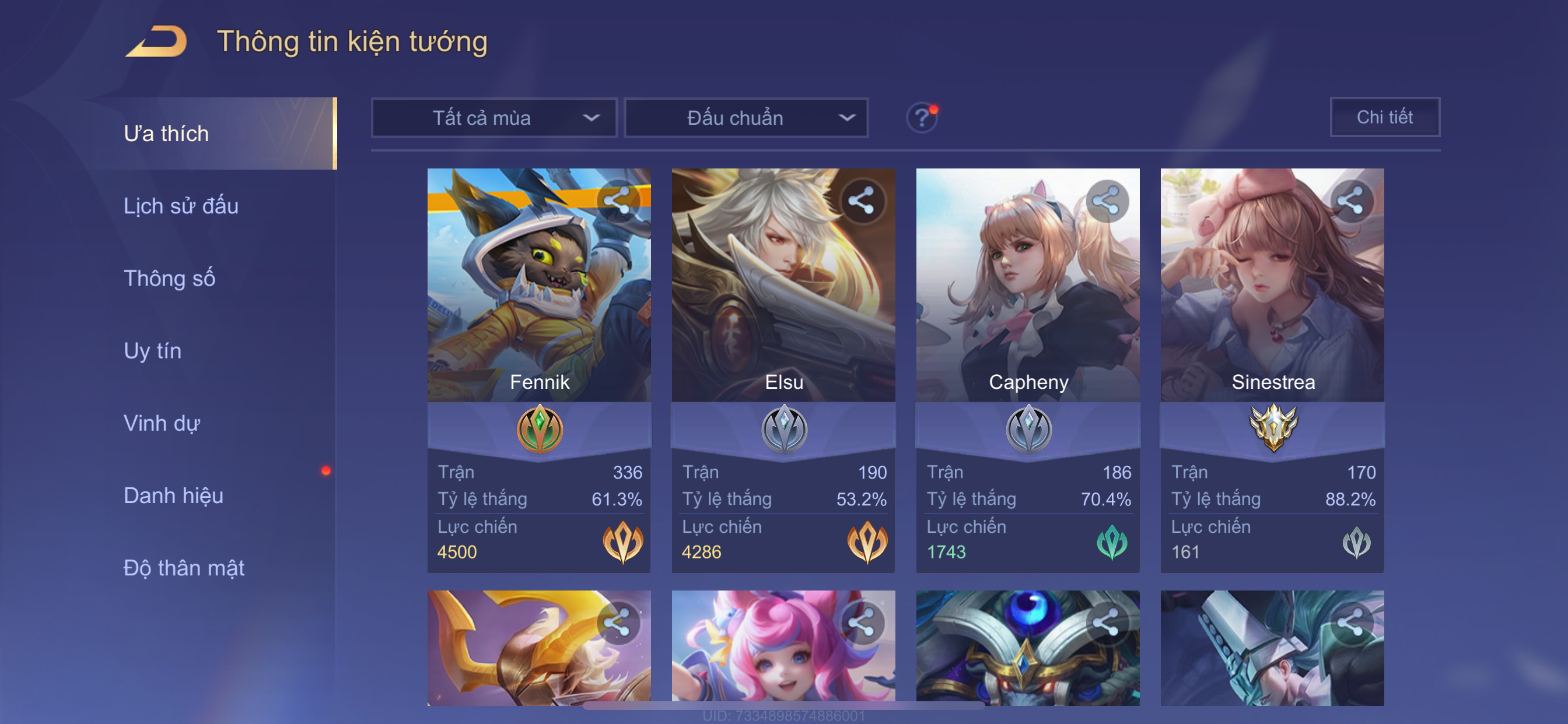Click the golden back arrow icon

156,41
